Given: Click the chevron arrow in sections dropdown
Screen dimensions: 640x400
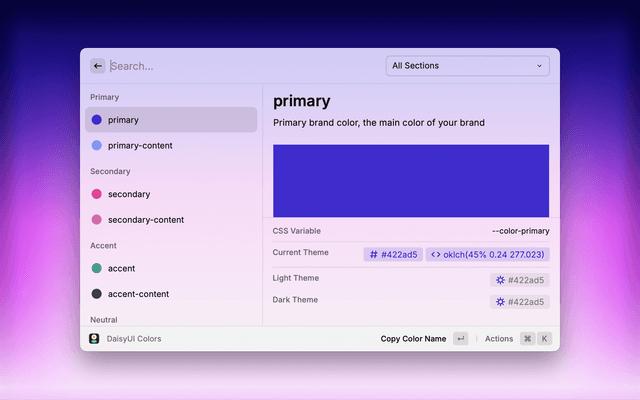Looking at the screenshot, I should point(540,66).
